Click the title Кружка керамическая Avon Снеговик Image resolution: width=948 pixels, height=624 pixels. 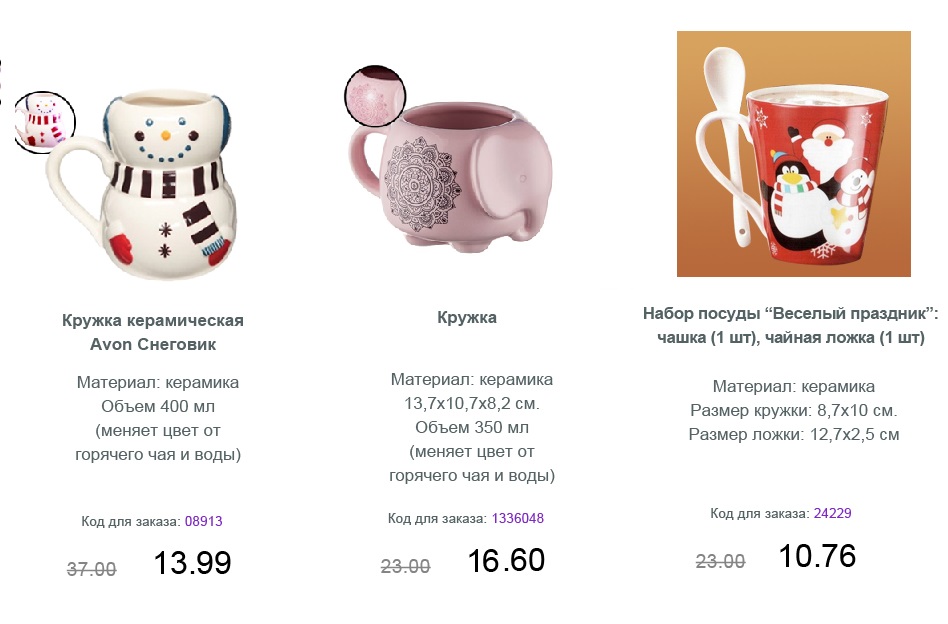153,332
